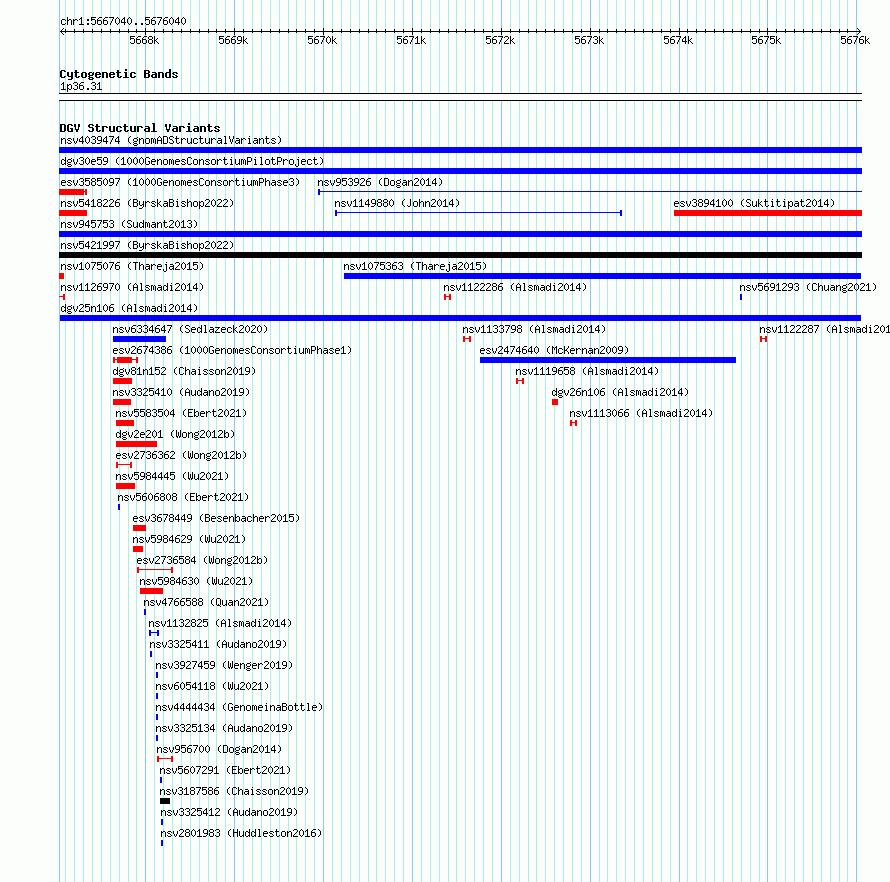Open nsv956700 Dogan2014 label
This screenshot has height=882, width=890.
point(219,749)
